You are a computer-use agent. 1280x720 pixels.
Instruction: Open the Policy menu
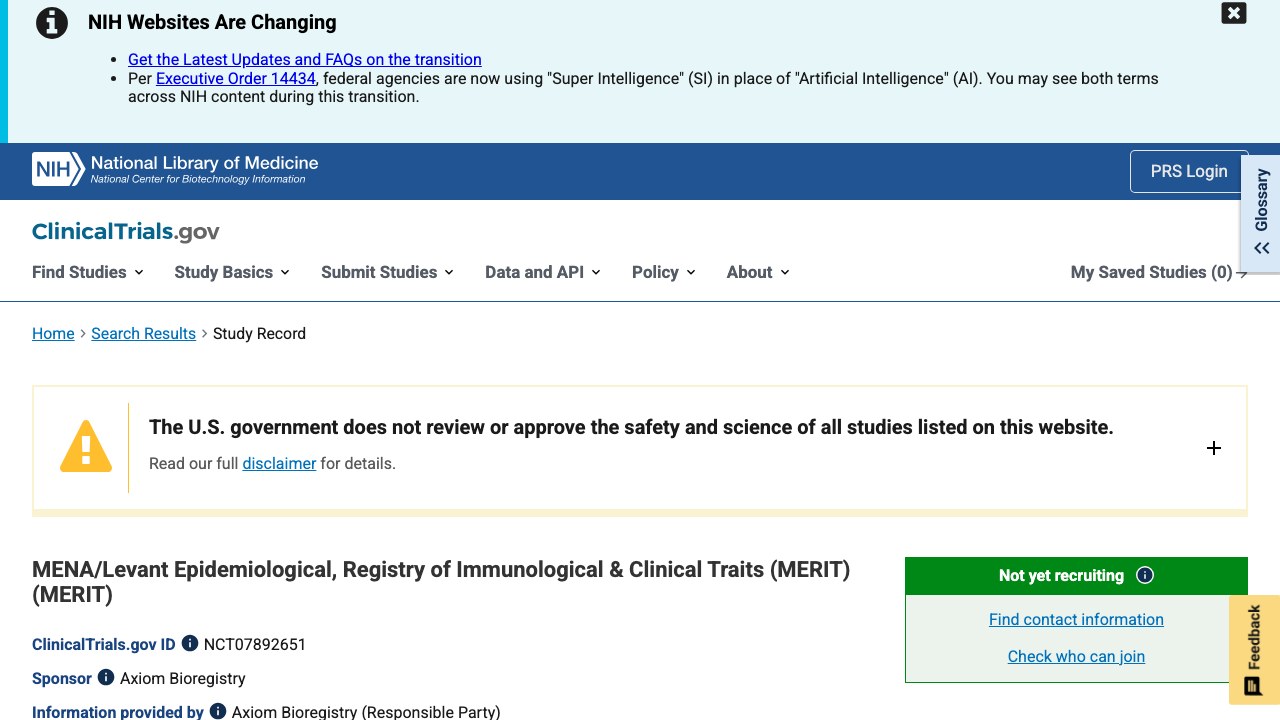click(x=663, y=272)
